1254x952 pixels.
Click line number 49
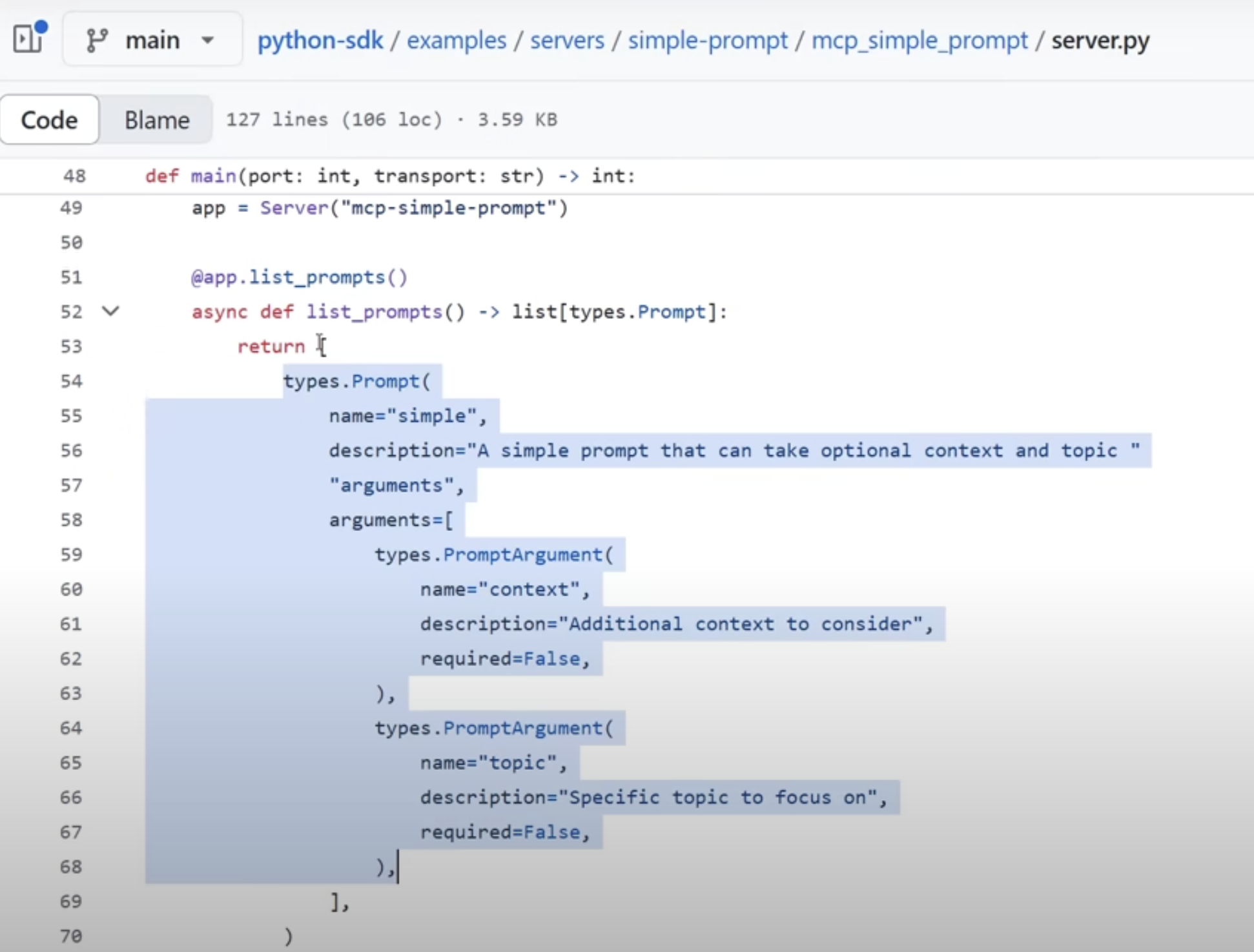coord(71,208)
